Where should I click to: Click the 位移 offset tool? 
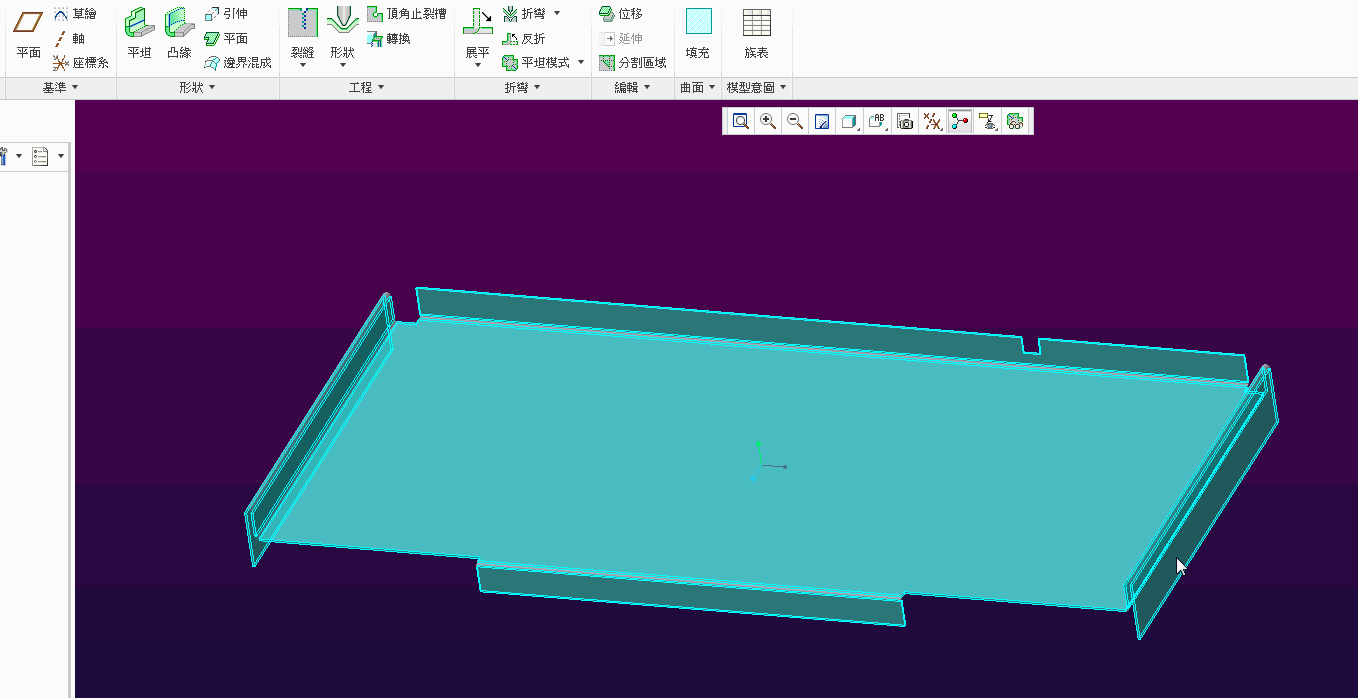coord(621,14)
